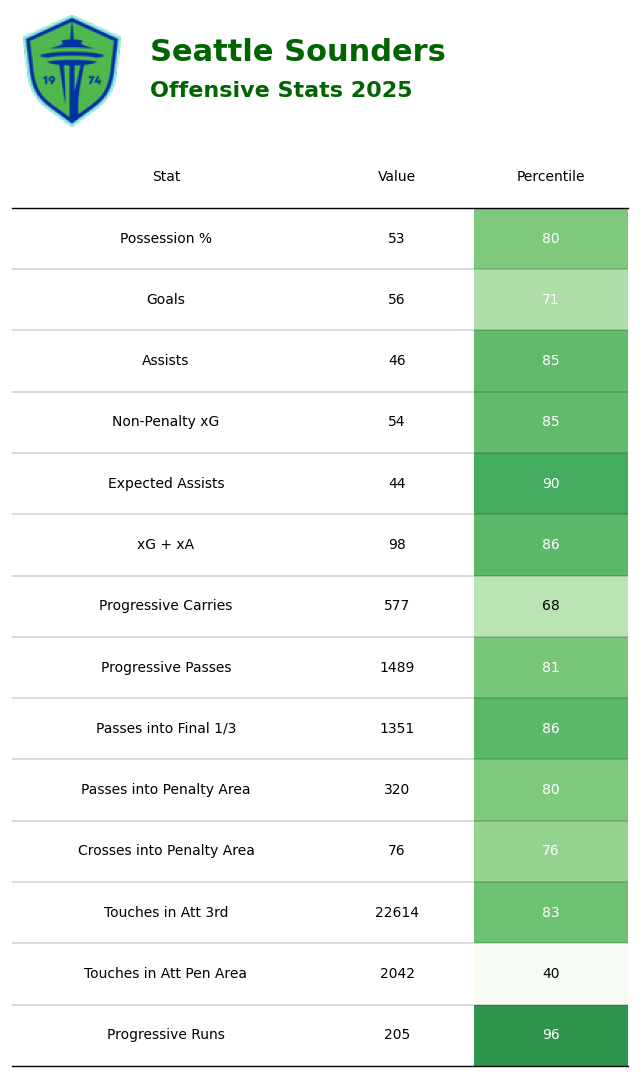Select the Progressive Runs percentile cell 96

click(x=551, y=1035)
